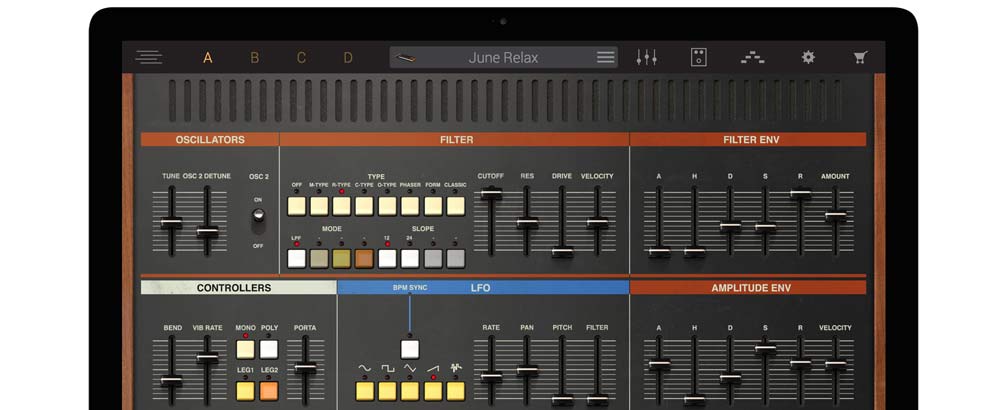The image size is (1000, 410).
Task: Adjust the LFO PITCH slider
Action: 562,400
